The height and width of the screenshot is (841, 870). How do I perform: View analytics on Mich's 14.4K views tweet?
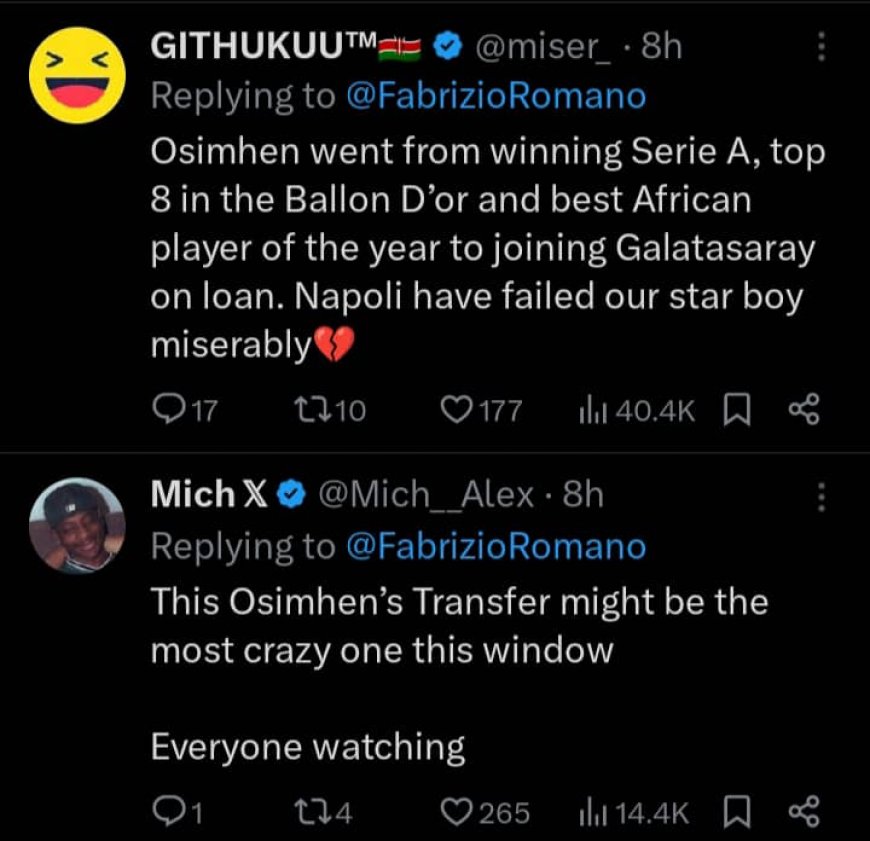pyautogui.click(x=591, y=811)
